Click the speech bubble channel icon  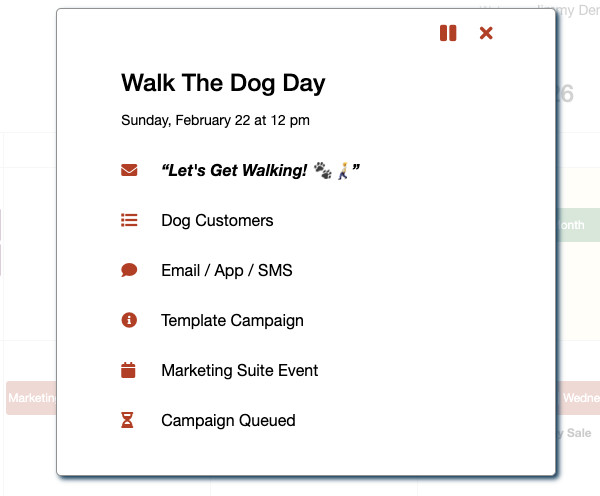click(129, 270)
